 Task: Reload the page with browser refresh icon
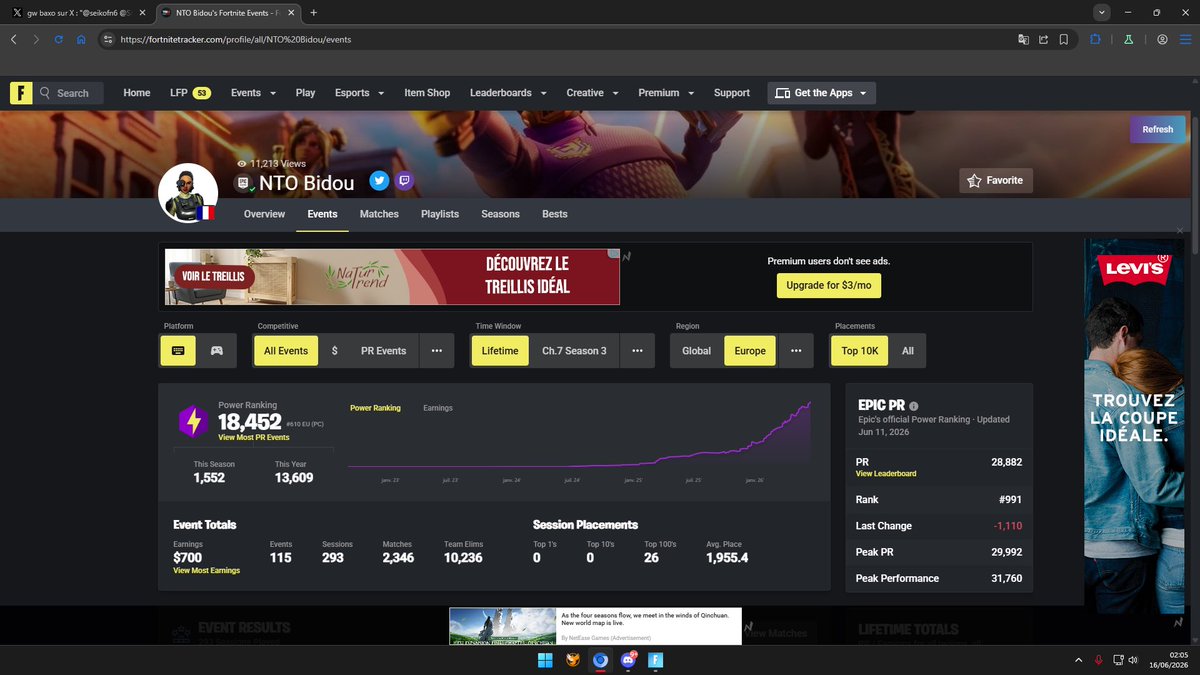coord(59,40)
